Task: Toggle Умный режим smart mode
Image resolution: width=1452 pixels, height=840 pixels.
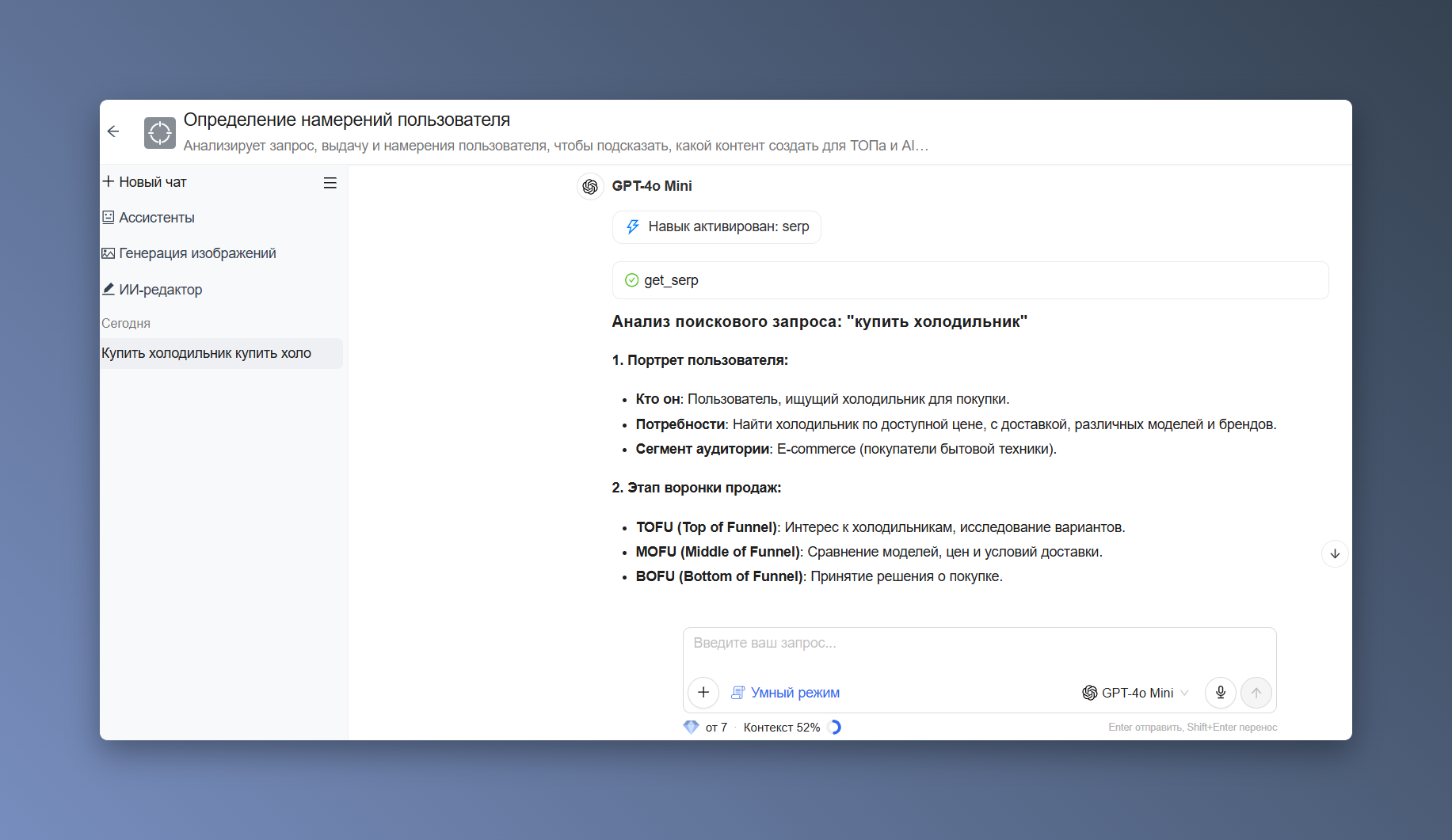Action: (x=785, y=693)
